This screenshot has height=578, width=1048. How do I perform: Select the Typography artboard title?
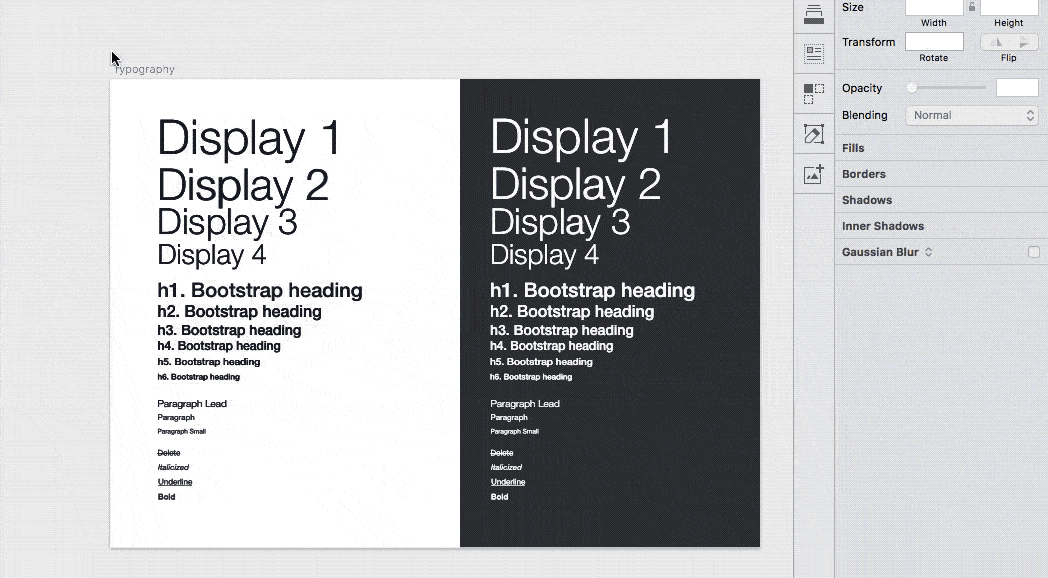pyautogui.click(x=144, y=69)
